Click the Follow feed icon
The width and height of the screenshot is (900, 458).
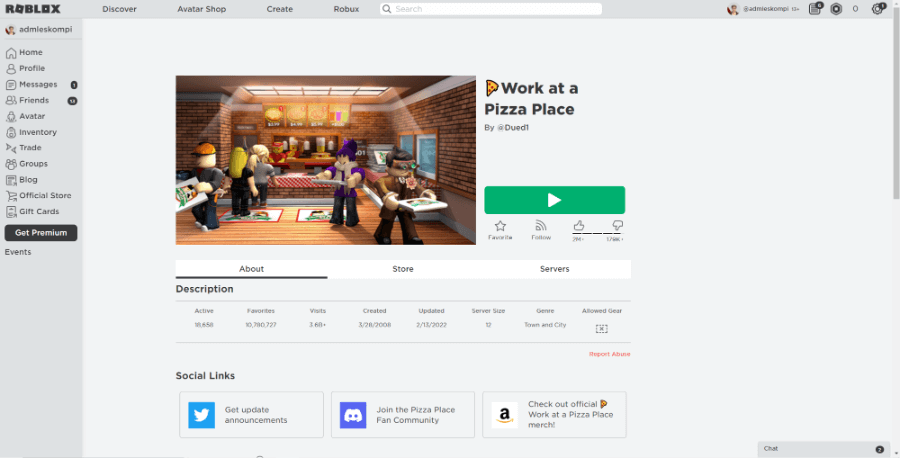pos(541,226)
